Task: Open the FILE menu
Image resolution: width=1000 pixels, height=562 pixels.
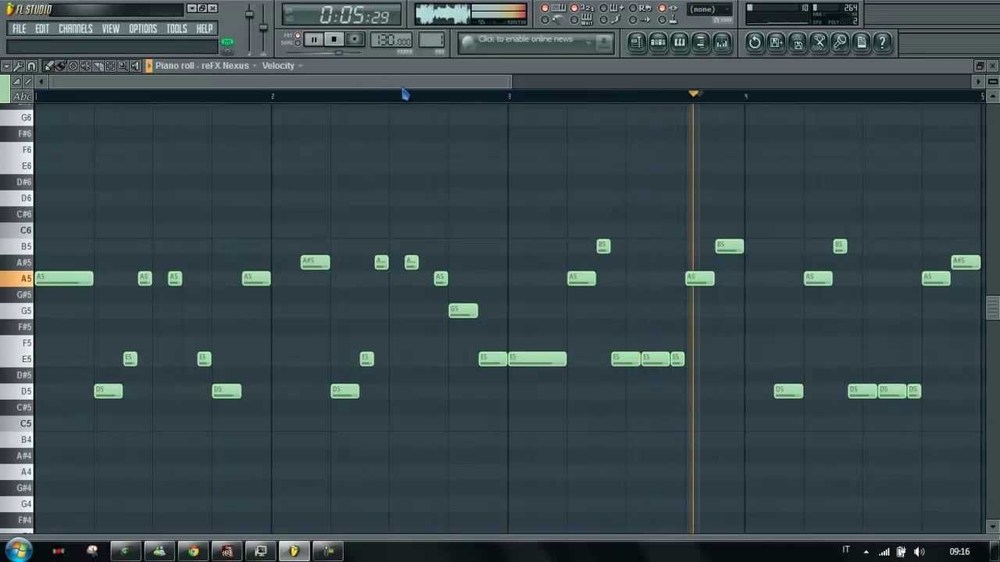Action: (x=19, y=29)
